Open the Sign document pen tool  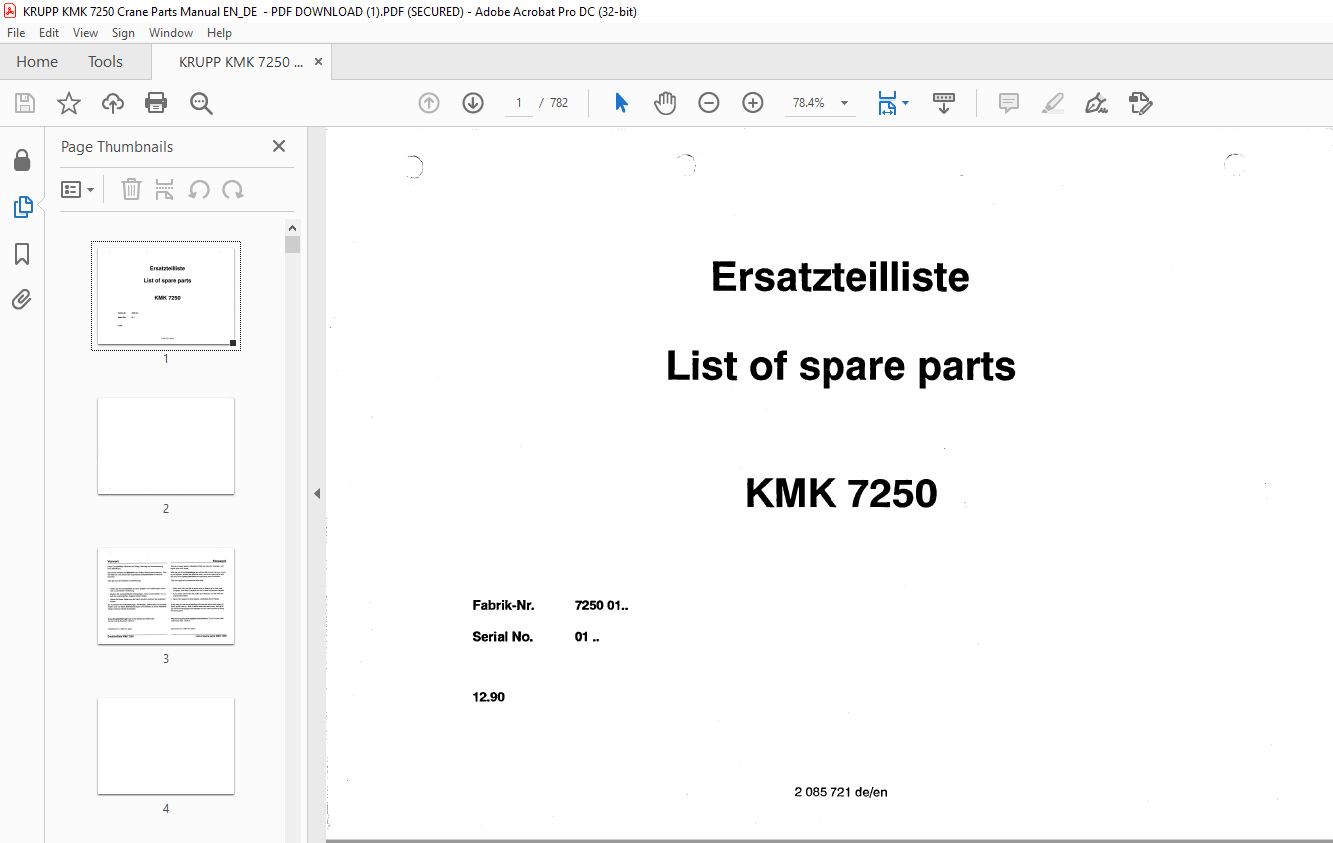pyautogui.click(x=1097, y=103)
